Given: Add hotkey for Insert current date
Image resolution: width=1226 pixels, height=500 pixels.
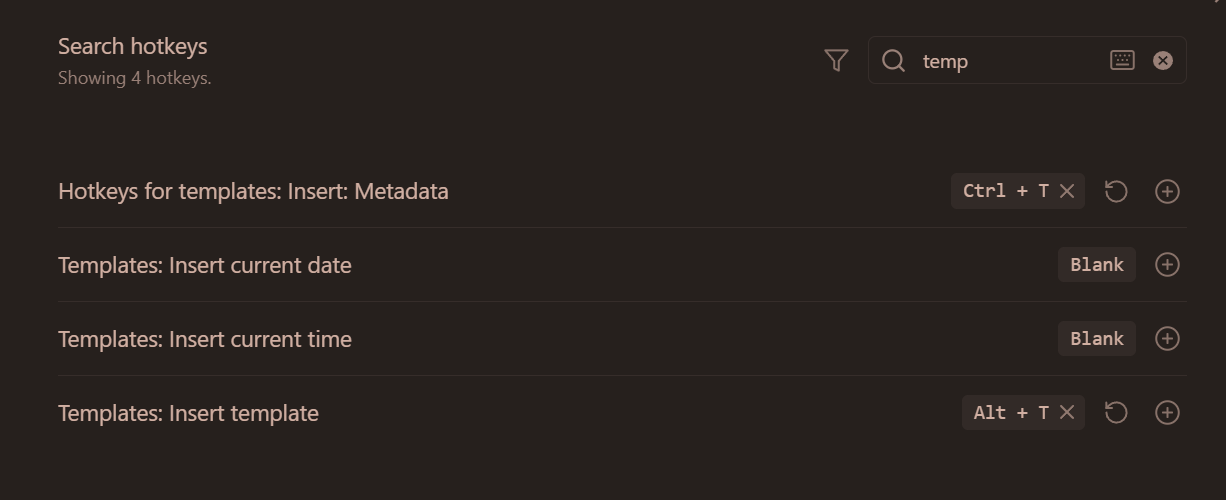Looking at the screenshot, I should pyautogui.click(x=1167, y=265).
